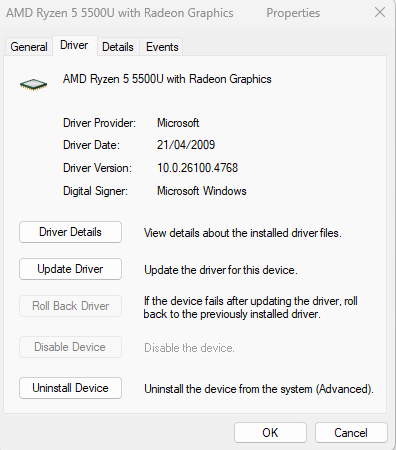Click the Update Driver button
396x450 pixels.
pos(70,269)
